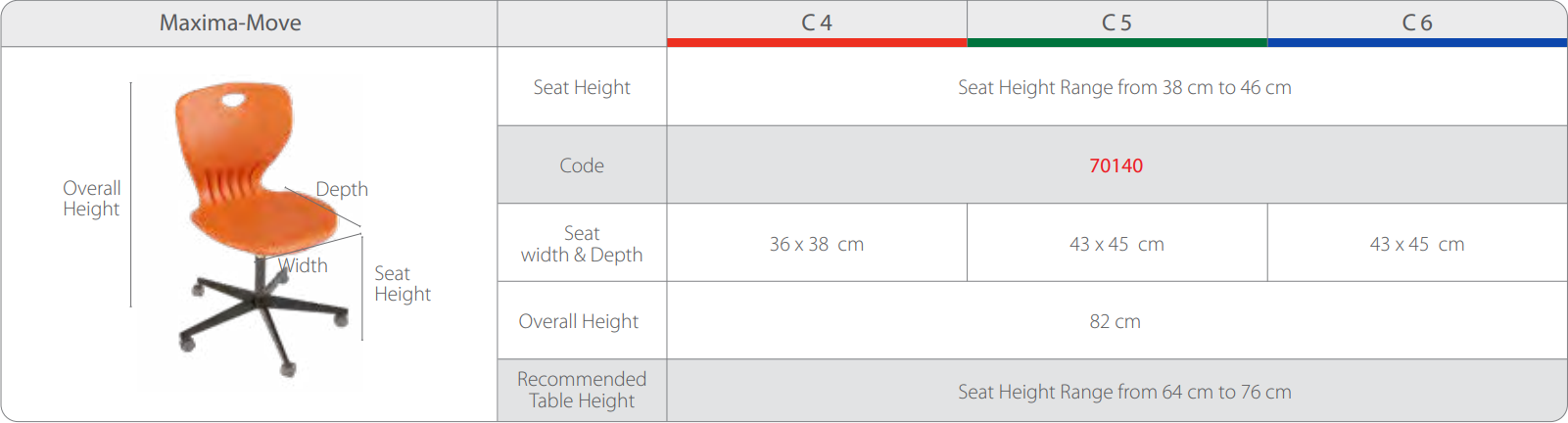The width and height of the screenshot is (1568, 423).
Task: Select the C 4 column header
Action: coord(816,23)
